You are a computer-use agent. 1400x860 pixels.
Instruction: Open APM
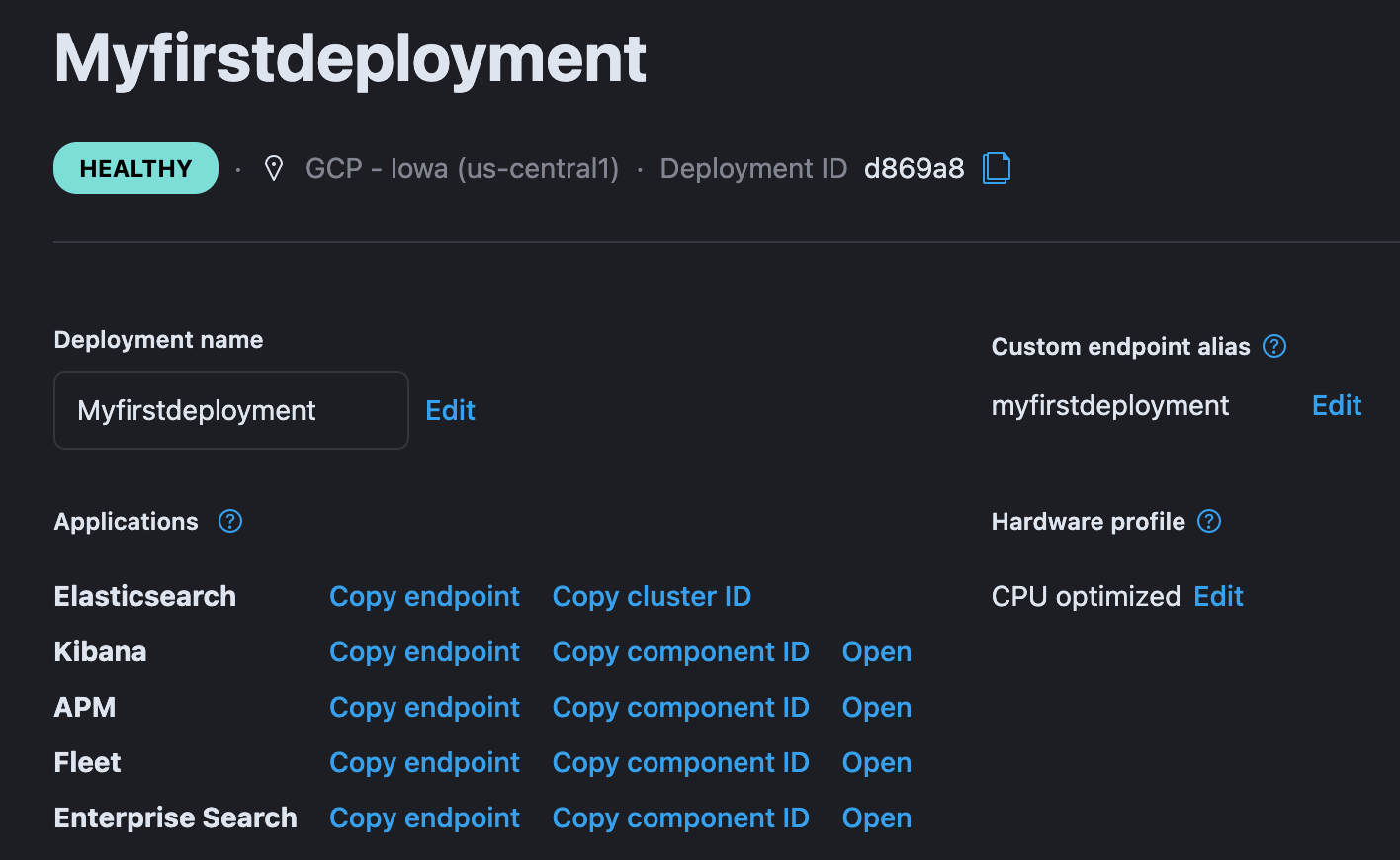point(877,707)
